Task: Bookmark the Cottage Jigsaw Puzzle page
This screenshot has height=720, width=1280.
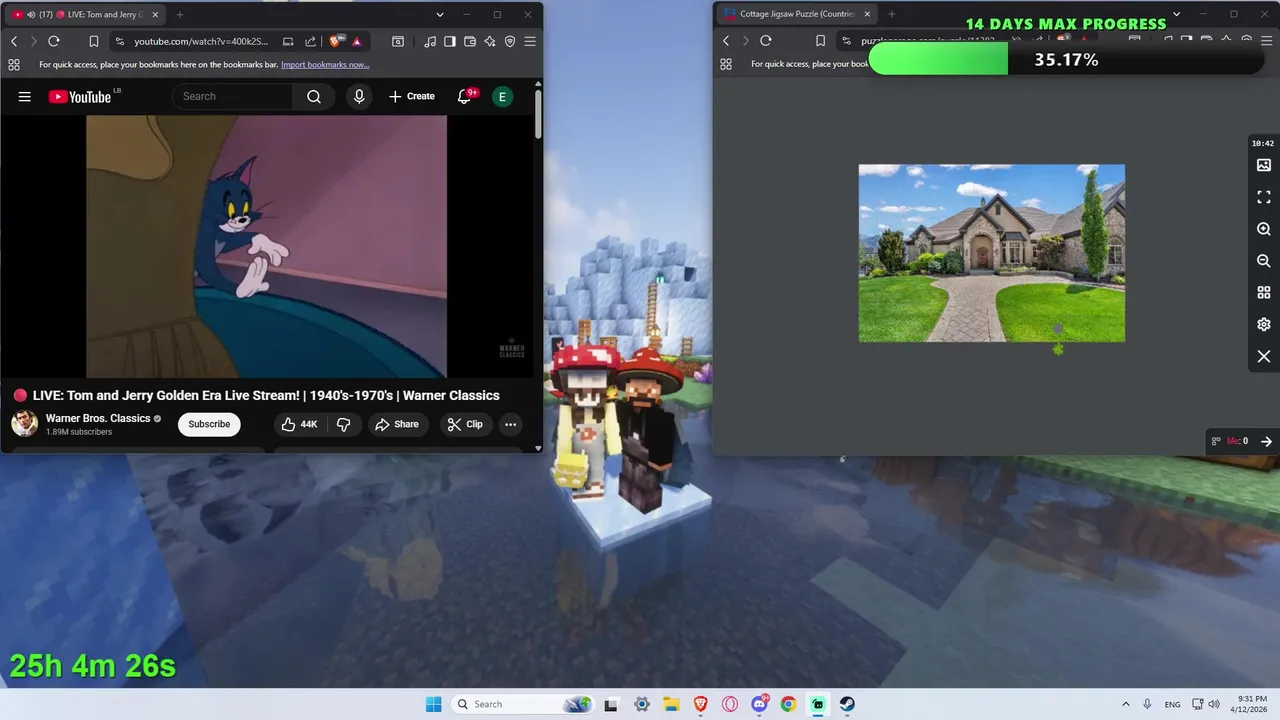Action: pyautogui.click(x=820, y=41)
